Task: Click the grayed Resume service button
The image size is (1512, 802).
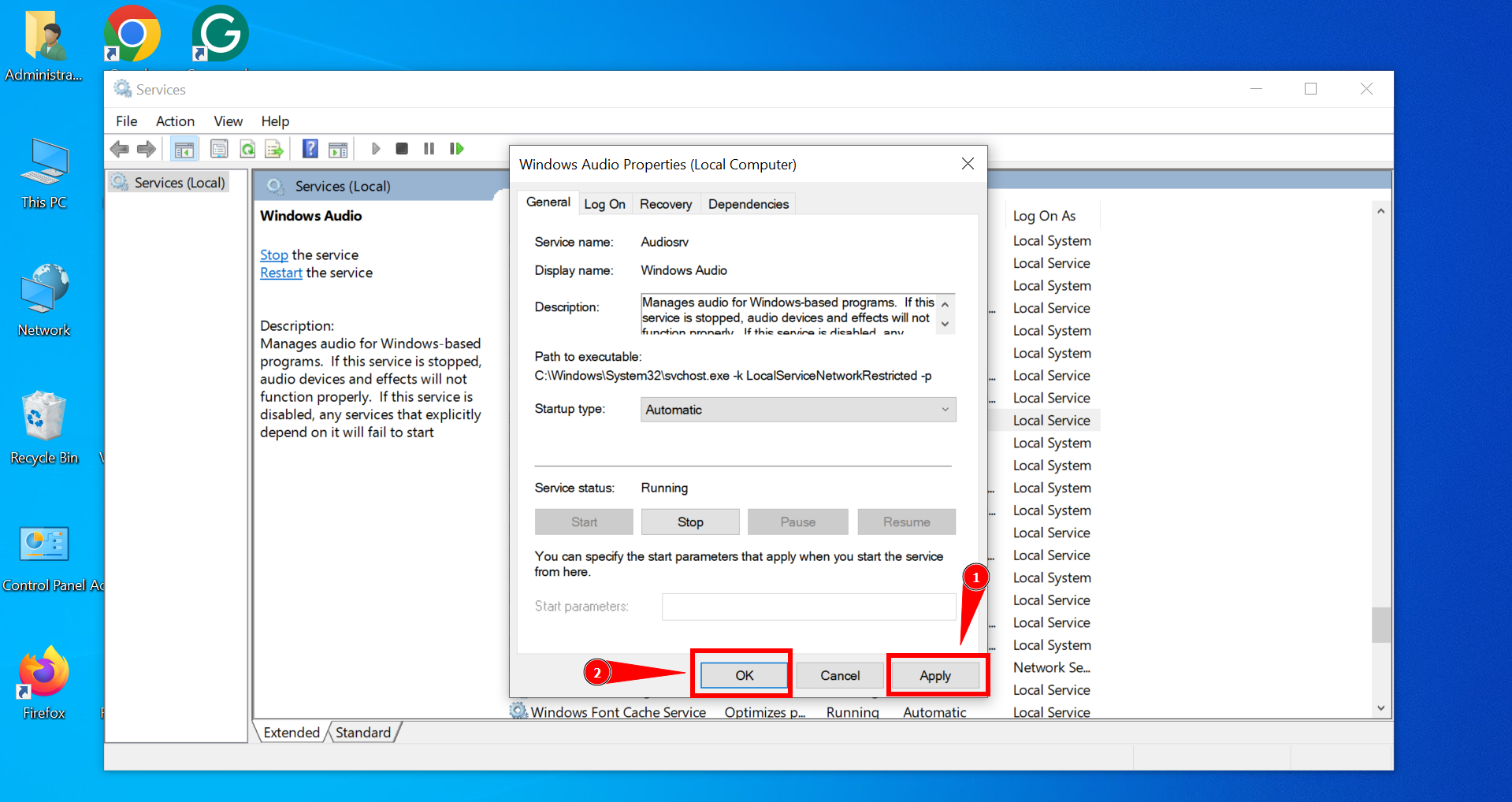Action: 907,522
